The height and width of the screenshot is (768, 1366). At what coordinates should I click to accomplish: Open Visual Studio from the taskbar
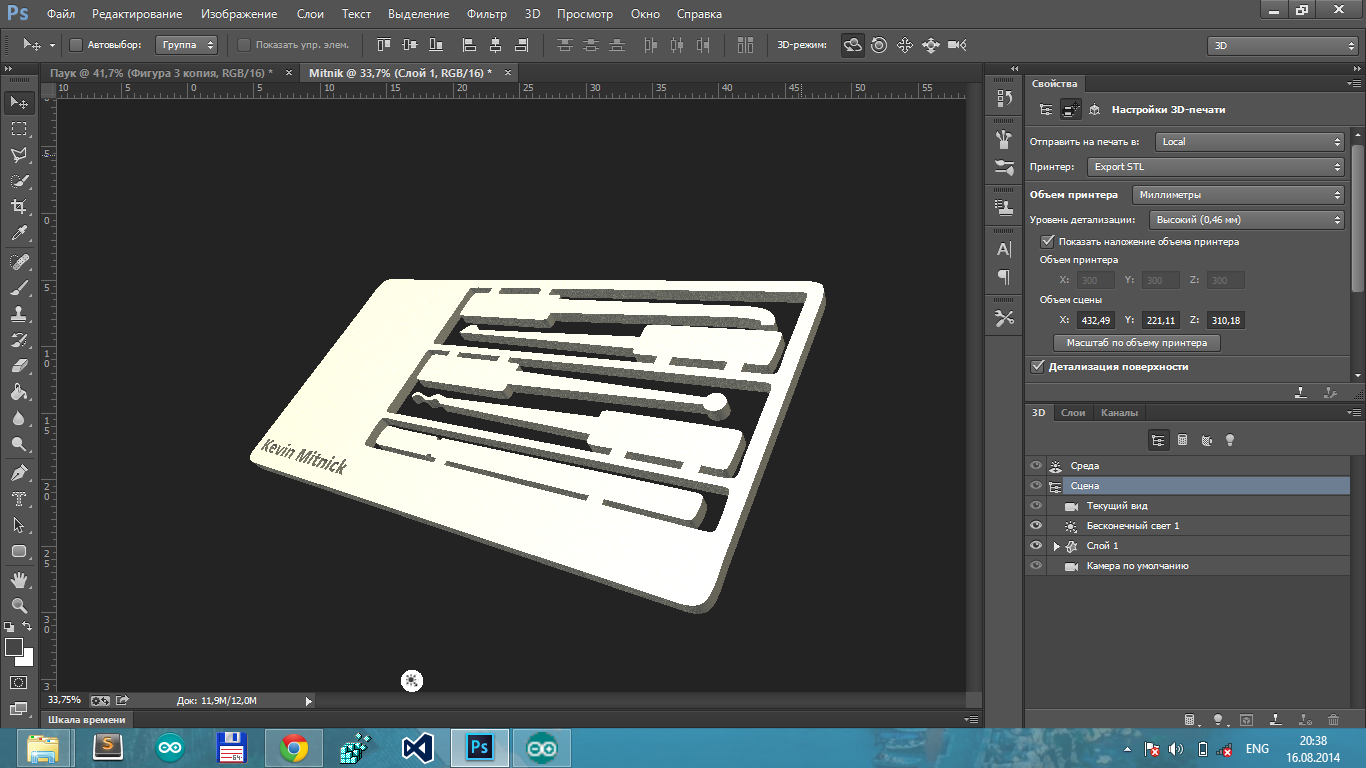[x=416, y=747]
